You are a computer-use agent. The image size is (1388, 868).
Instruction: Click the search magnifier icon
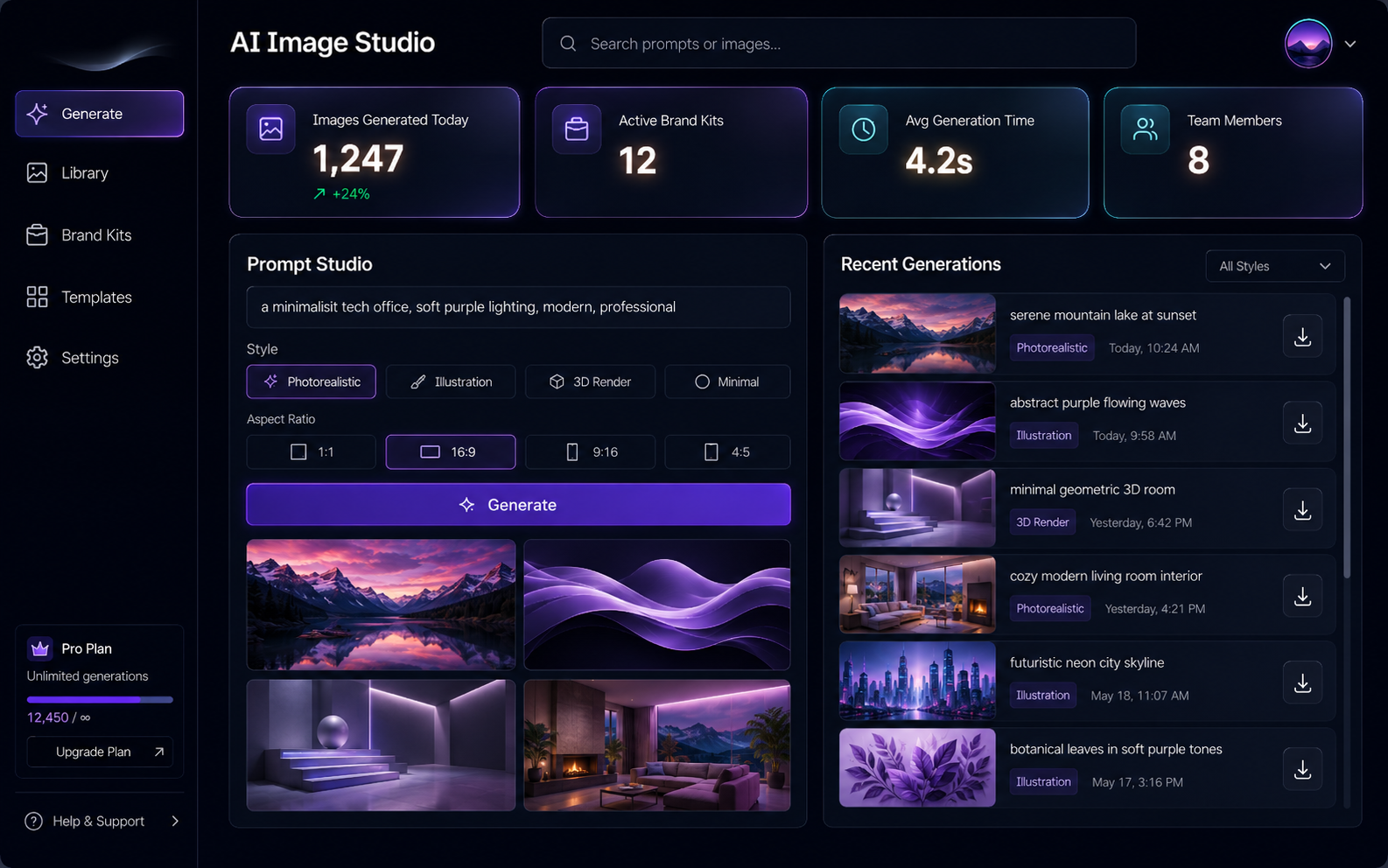click(568, 44)
